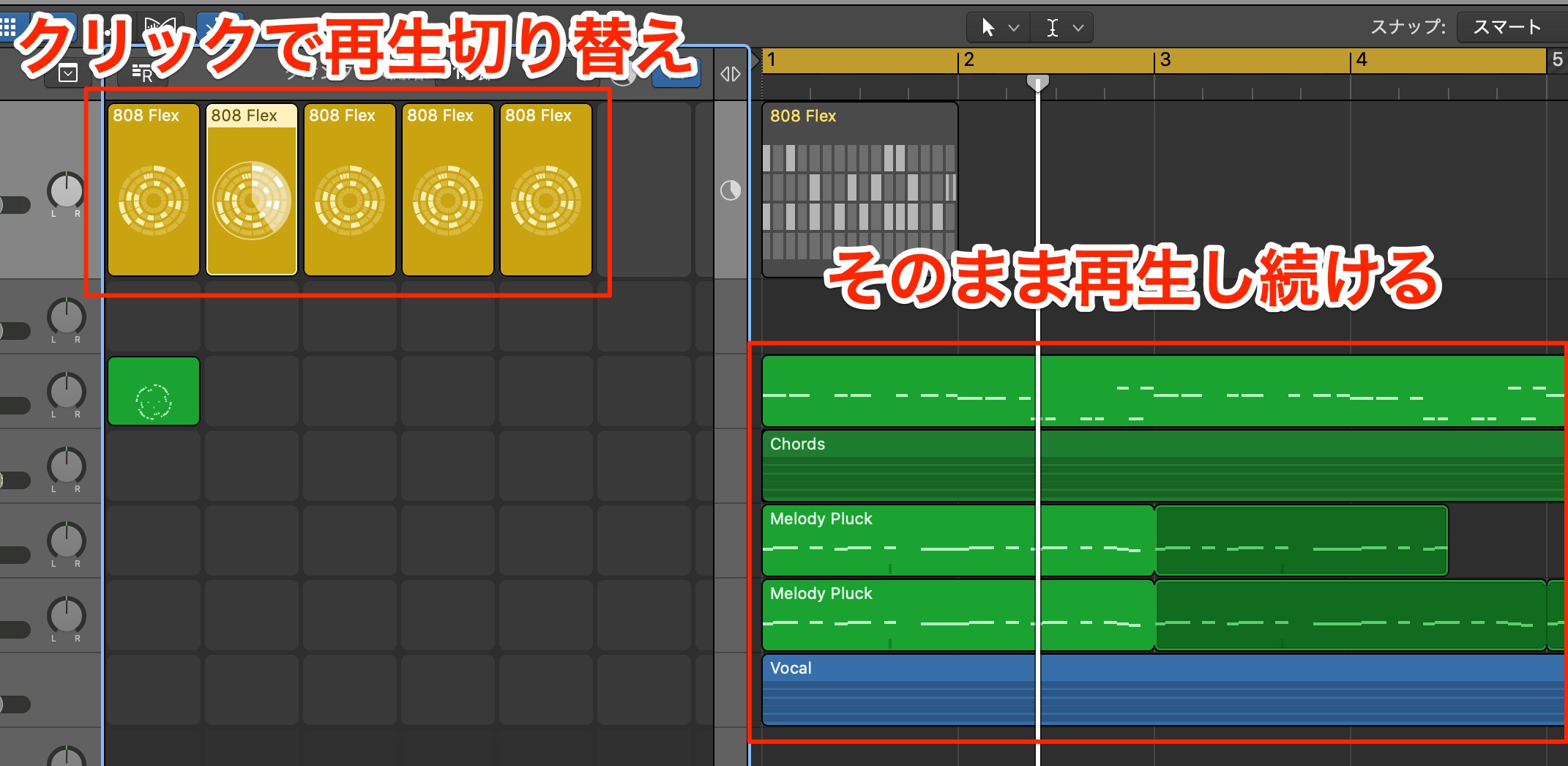Image resolution: width=1568 pixels, height=766 pixels.
Task: Adjust pan knob on upper Melody Pluck row
Action: pyautogui.click(x=66, y=541)
